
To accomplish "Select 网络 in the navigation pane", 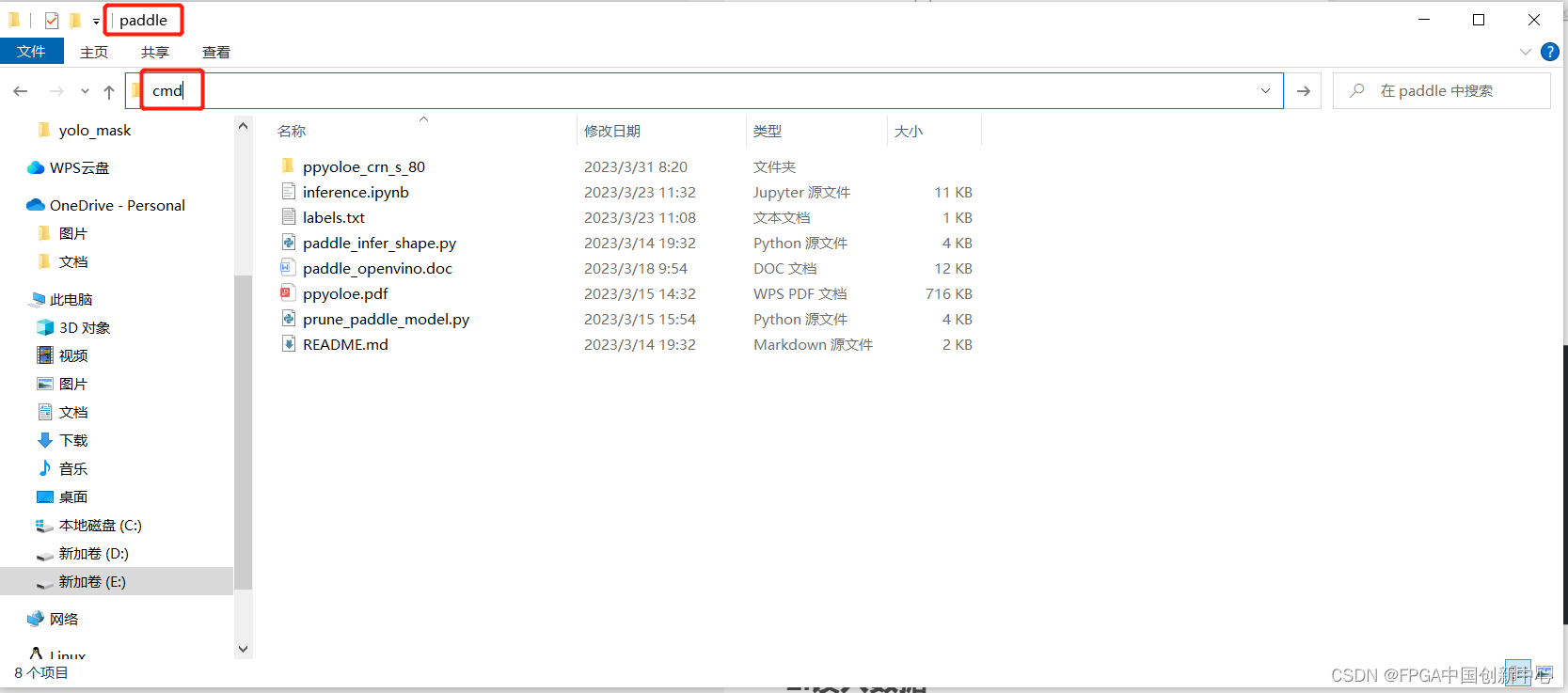I will tap(64, 620).
